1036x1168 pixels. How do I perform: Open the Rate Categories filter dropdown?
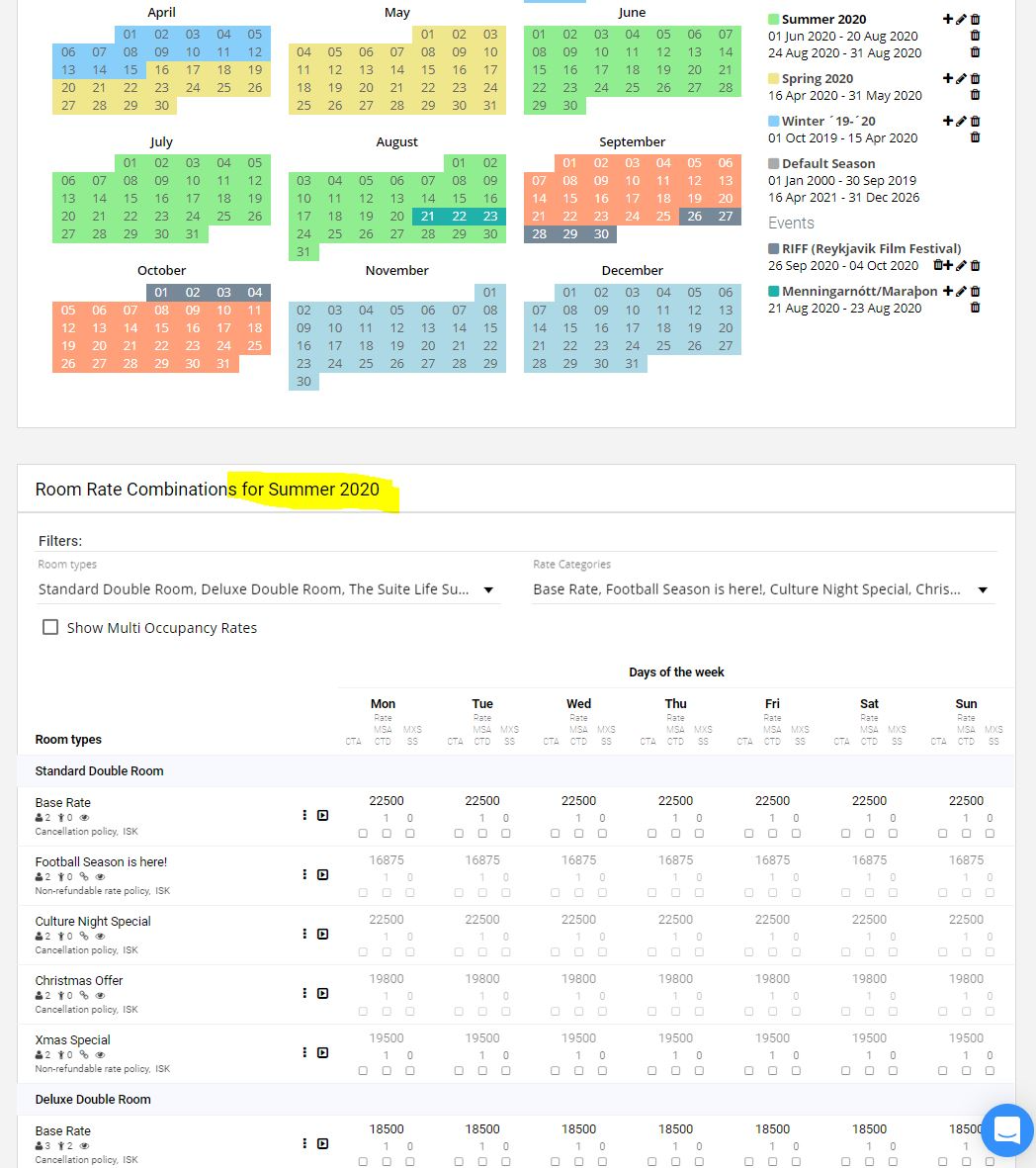point(763,589)
